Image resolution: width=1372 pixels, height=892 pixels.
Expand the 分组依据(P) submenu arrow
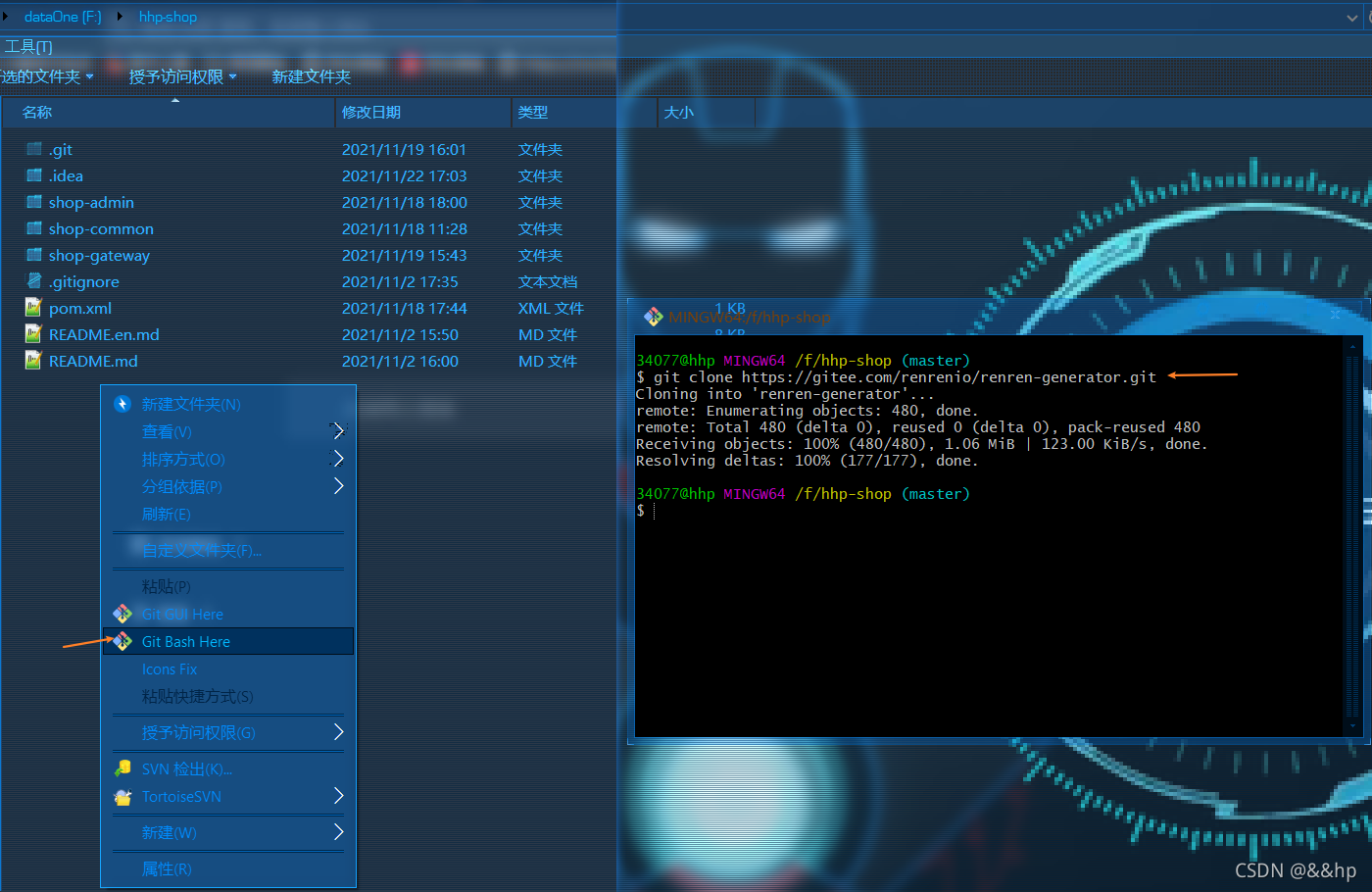(x=338, y=485)
